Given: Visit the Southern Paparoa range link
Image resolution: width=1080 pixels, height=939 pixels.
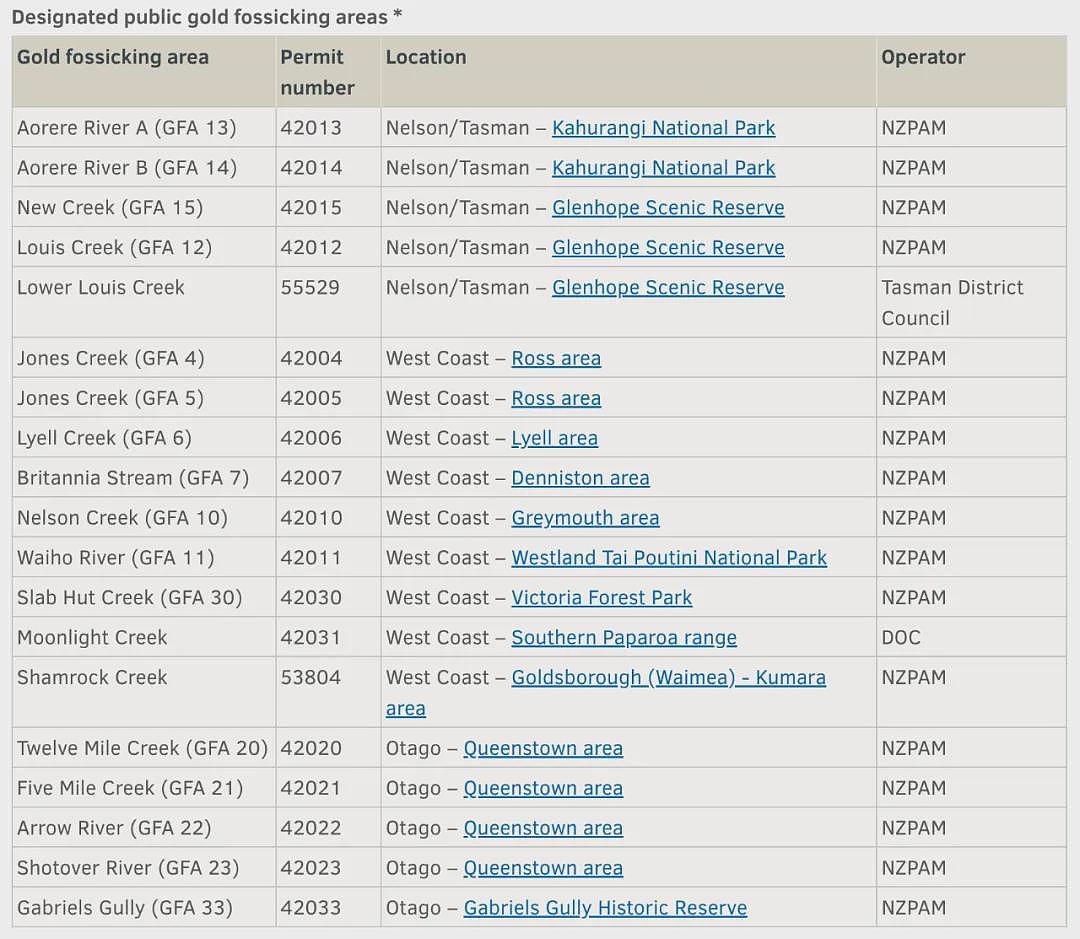Looking at the screenshot, I should 624,639.
